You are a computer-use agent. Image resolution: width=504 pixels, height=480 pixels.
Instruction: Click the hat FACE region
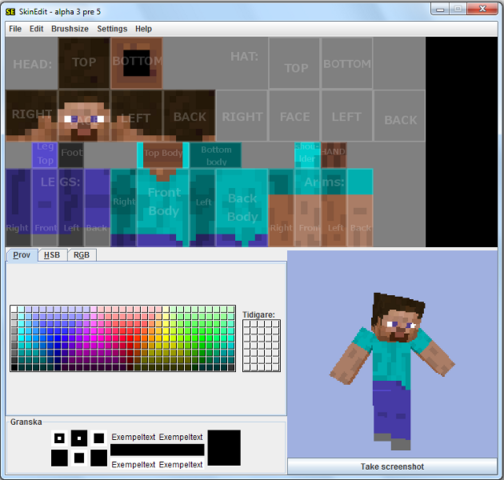[x=295, y=116]
